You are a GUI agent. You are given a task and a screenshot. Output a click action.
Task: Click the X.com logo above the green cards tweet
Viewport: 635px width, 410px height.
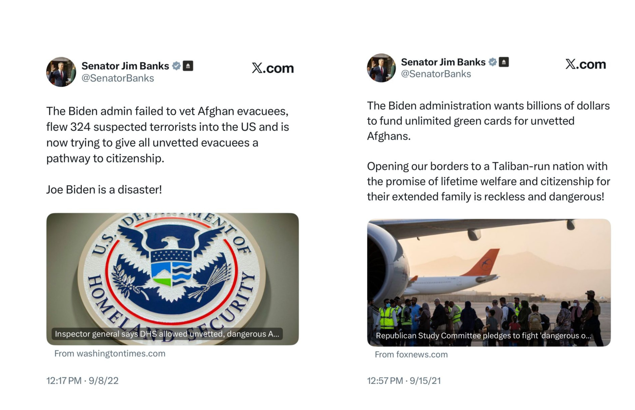pyautogui.click(x=585, y=64)
